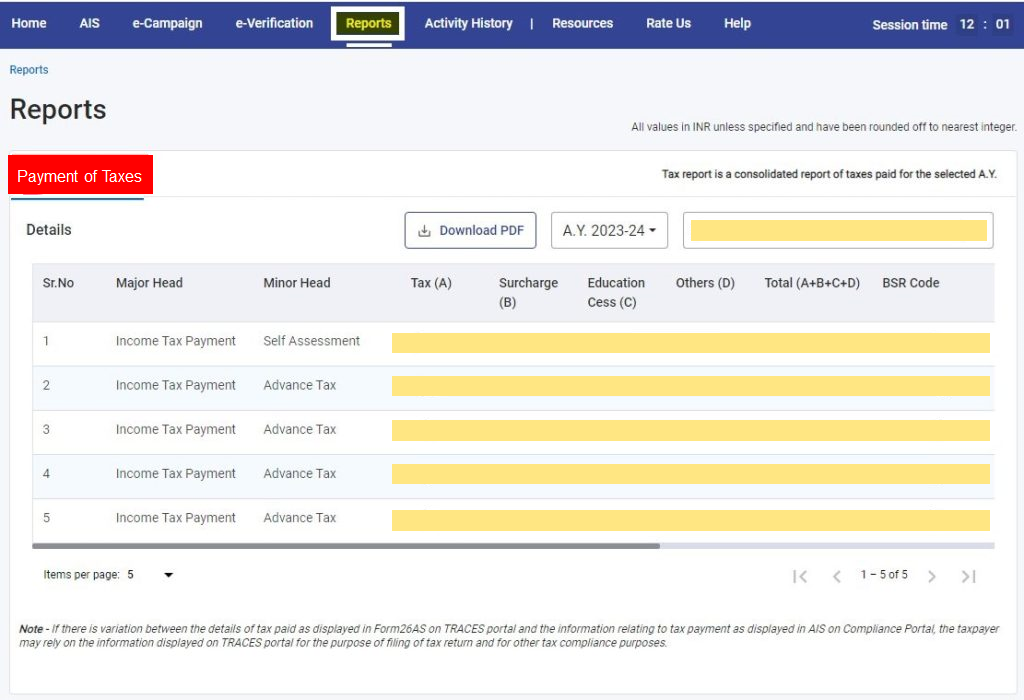Click the horizontal table scrollbar
The image size is (1024, 700).
pos(345,546)
